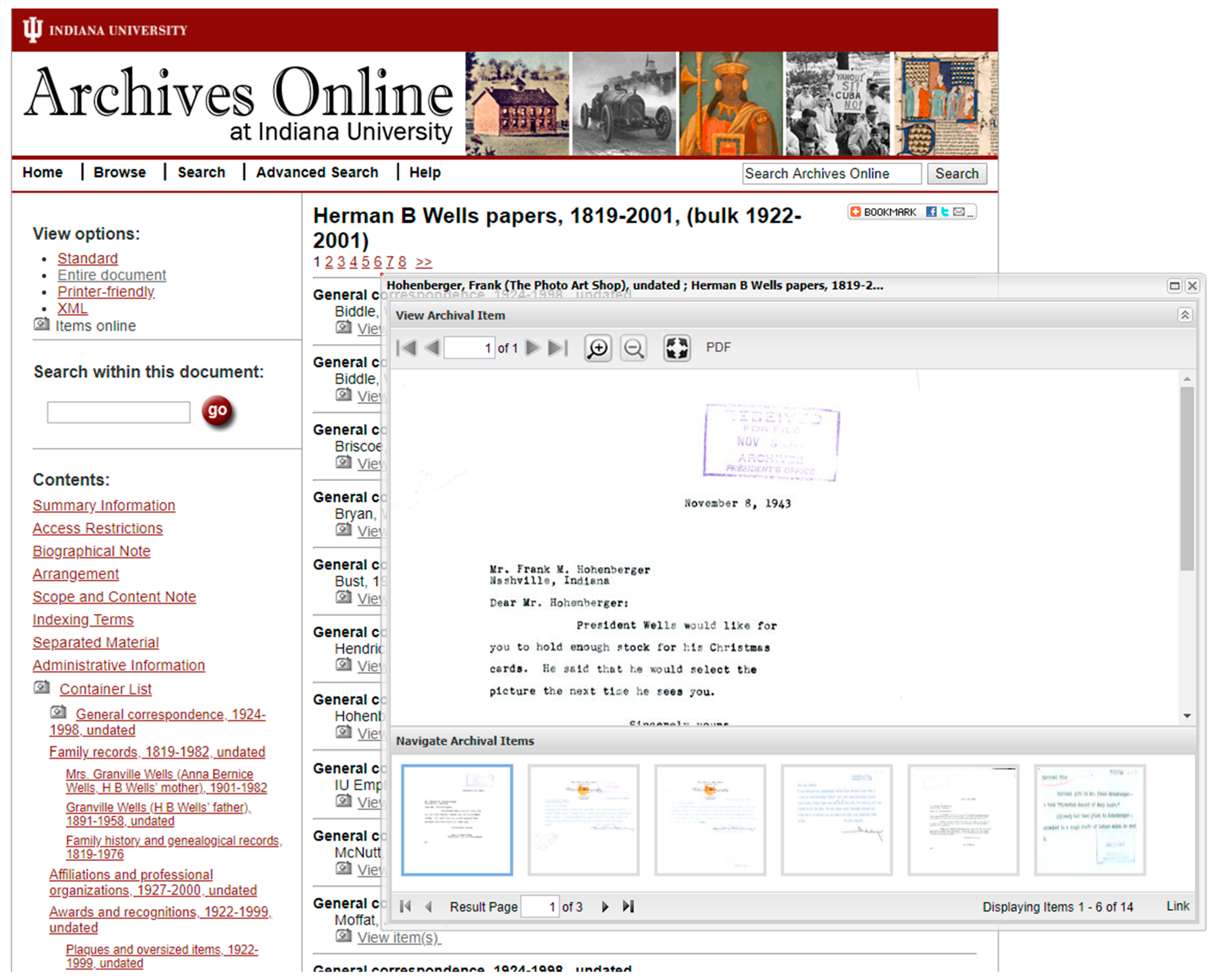Open Advanced Search from the navigation bar
The height and width of the screenshot is (980, 1218).
point(317,172)
